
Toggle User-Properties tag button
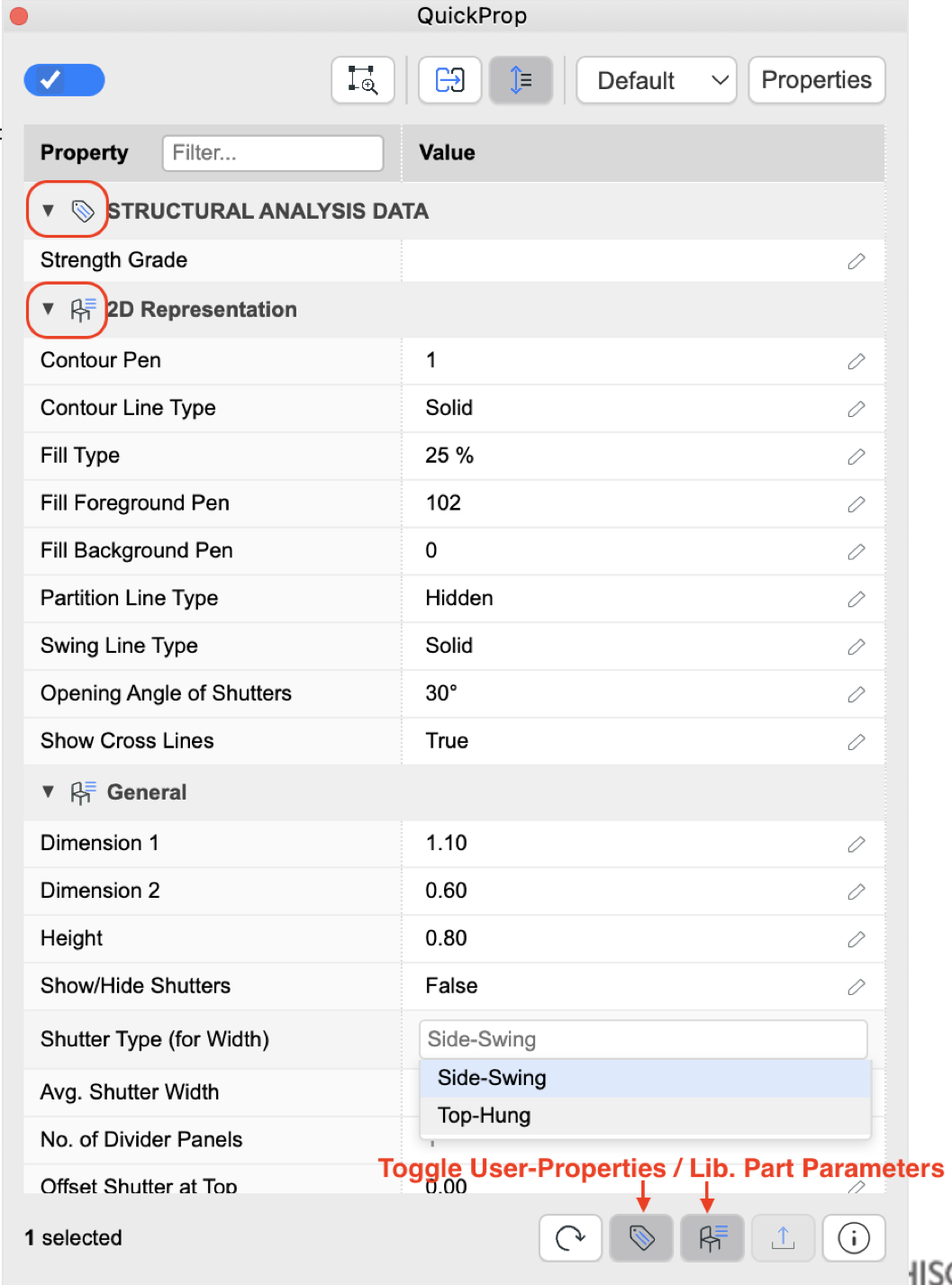pos(641,1238)
